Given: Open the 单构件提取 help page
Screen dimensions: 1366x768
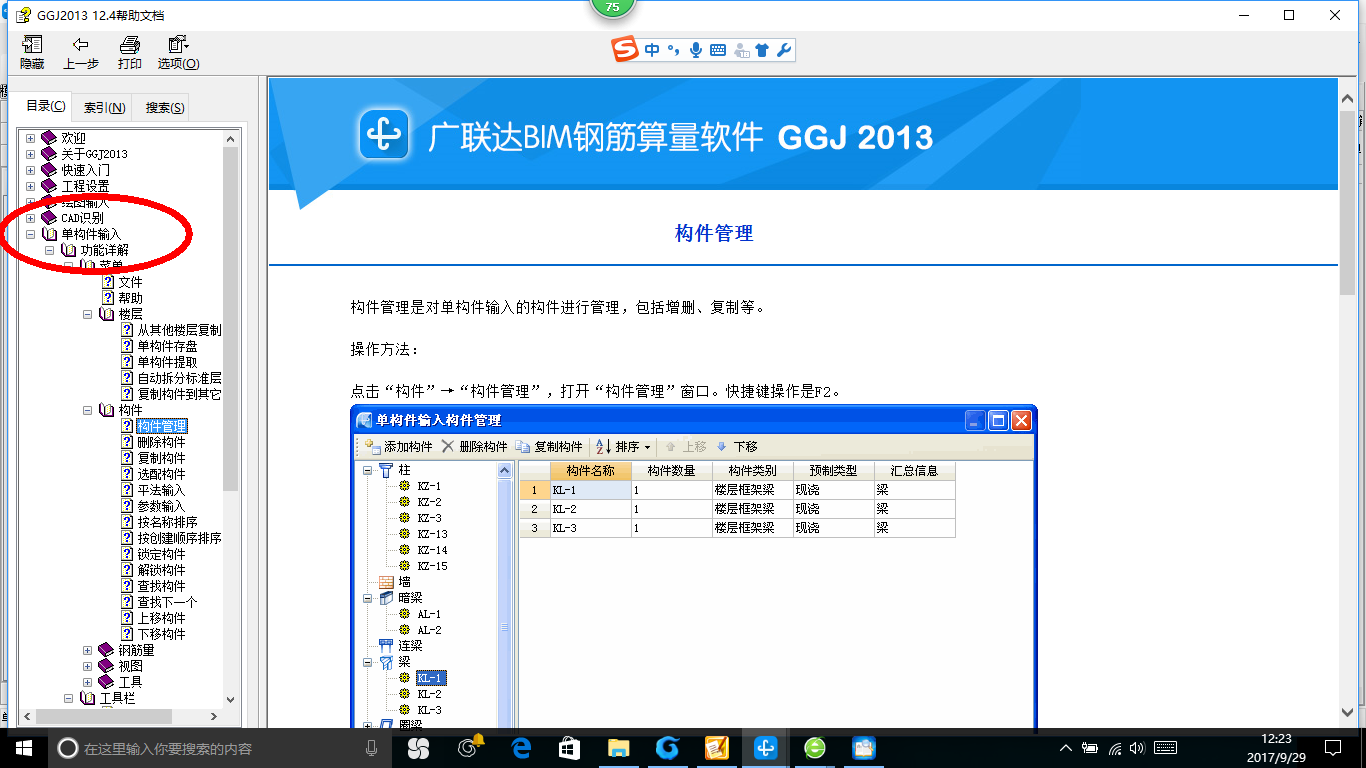Looking at the screenshot, I should point(167,362).
